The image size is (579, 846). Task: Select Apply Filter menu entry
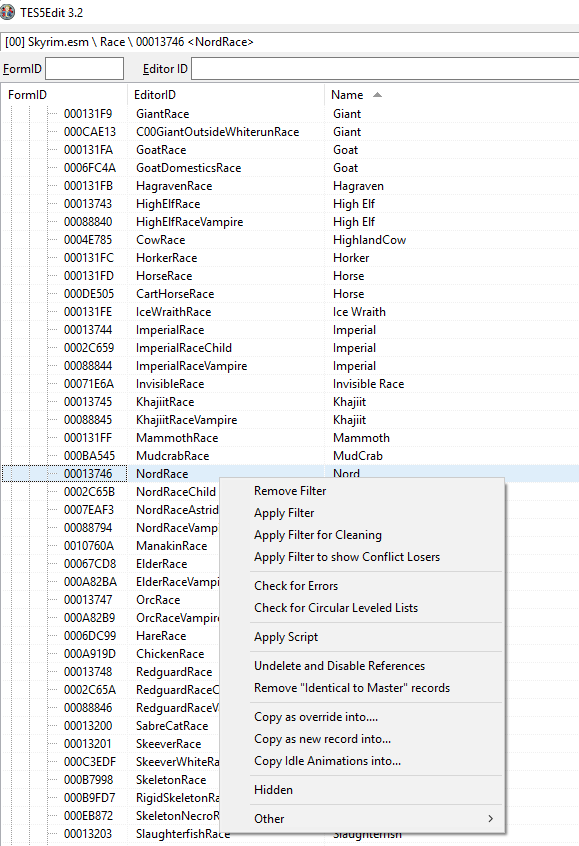coord(284,513)
